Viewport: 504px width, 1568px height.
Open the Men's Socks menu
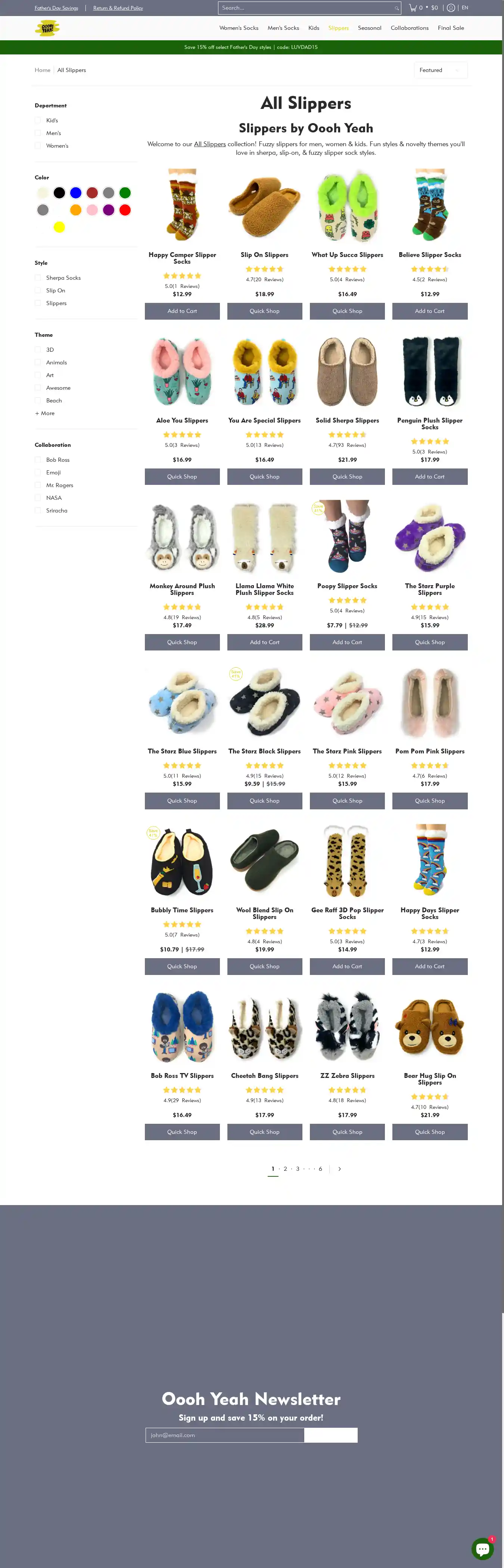click(x=283, y=28)
